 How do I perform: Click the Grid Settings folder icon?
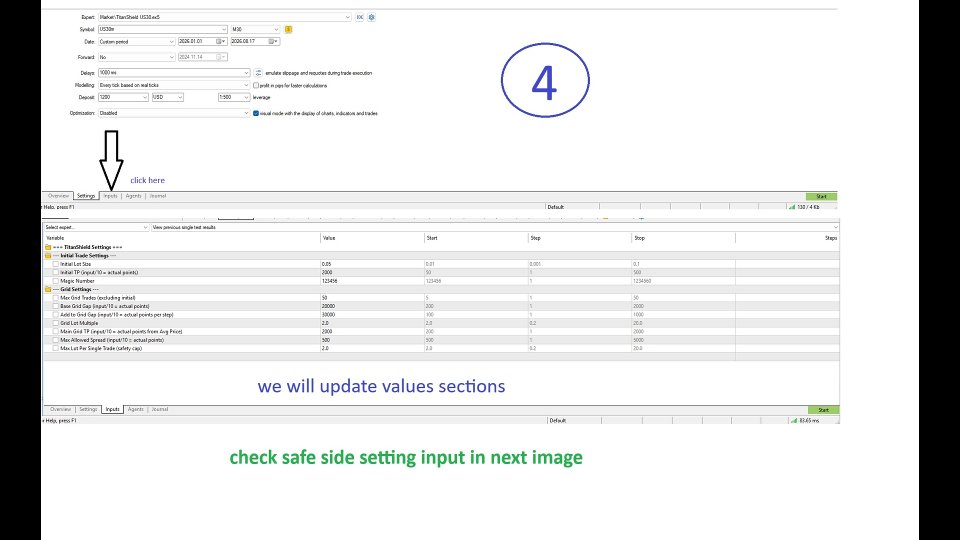[x=48, y=290]
